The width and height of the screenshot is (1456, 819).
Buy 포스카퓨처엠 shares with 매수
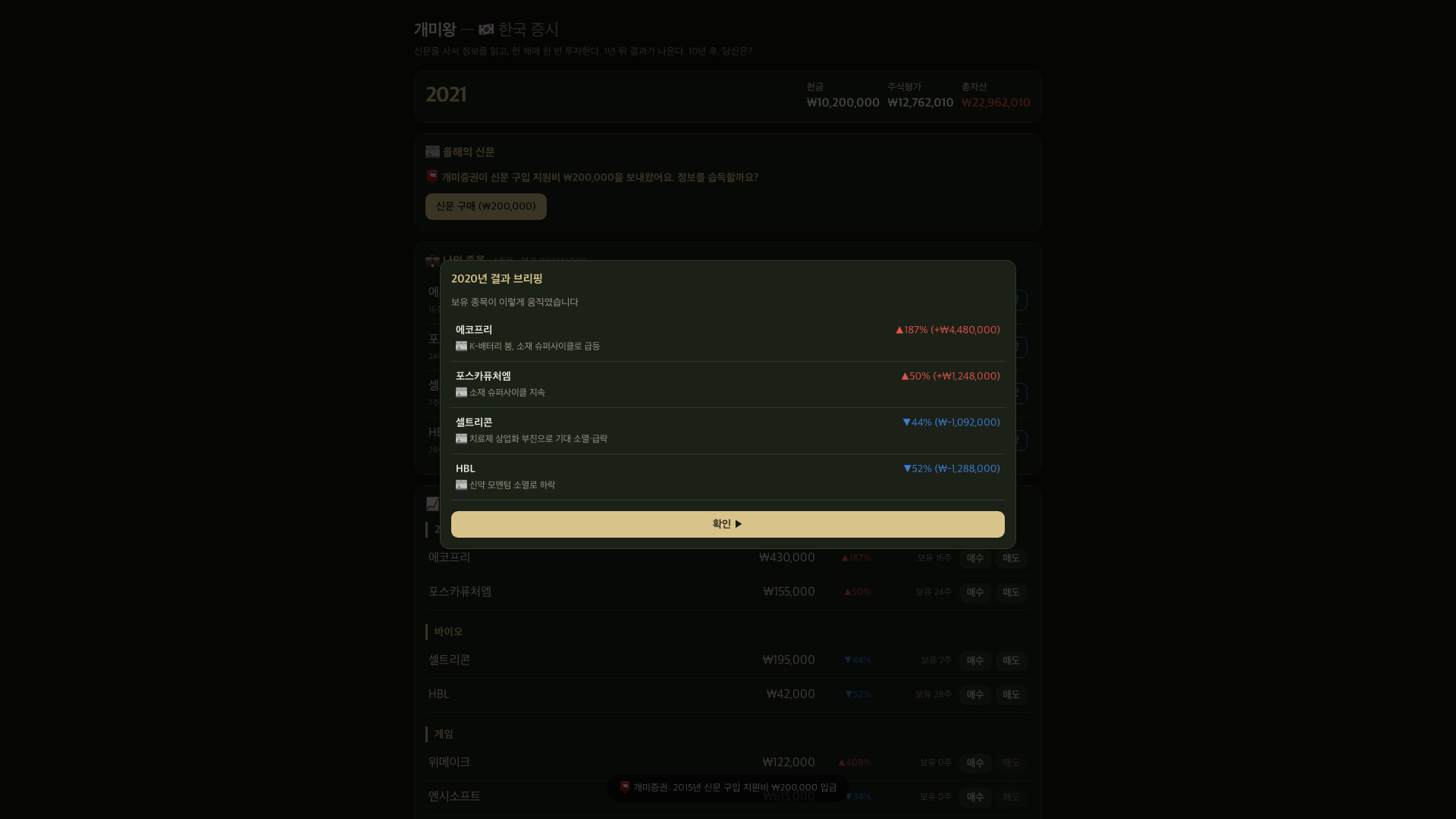pyautogui.click(x=975, y=592)
